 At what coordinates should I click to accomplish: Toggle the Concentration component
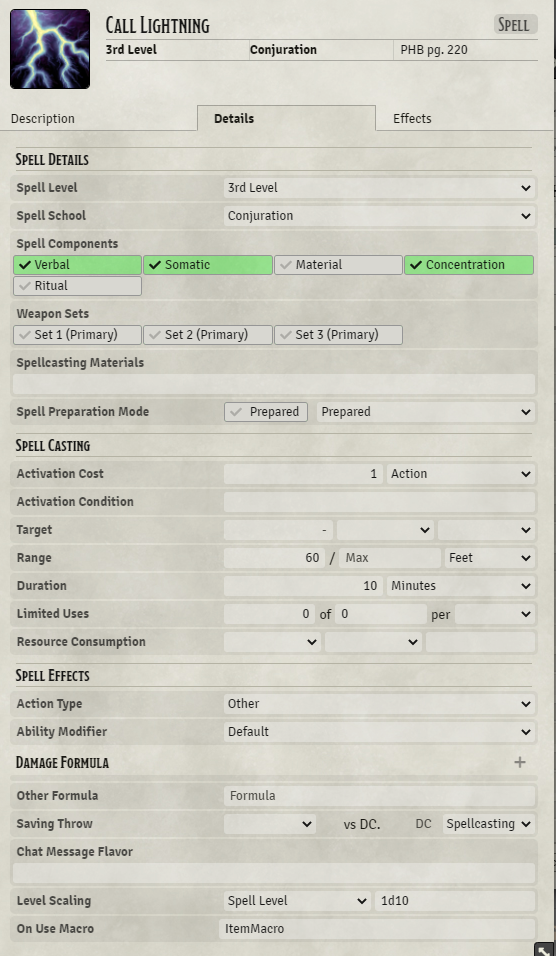point(469,265)
